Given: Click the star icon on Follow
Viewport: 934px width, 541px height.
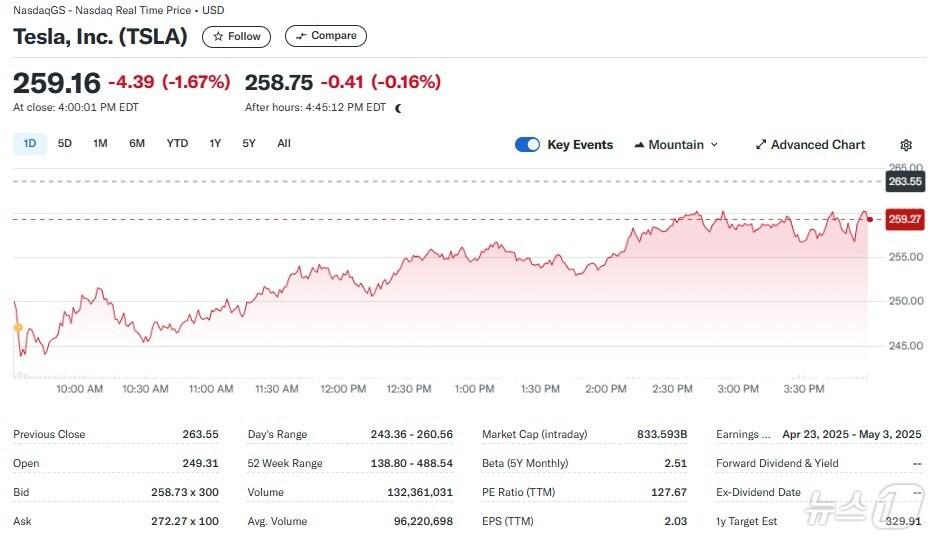Looking at the screenshot, I should pos(219,36).
